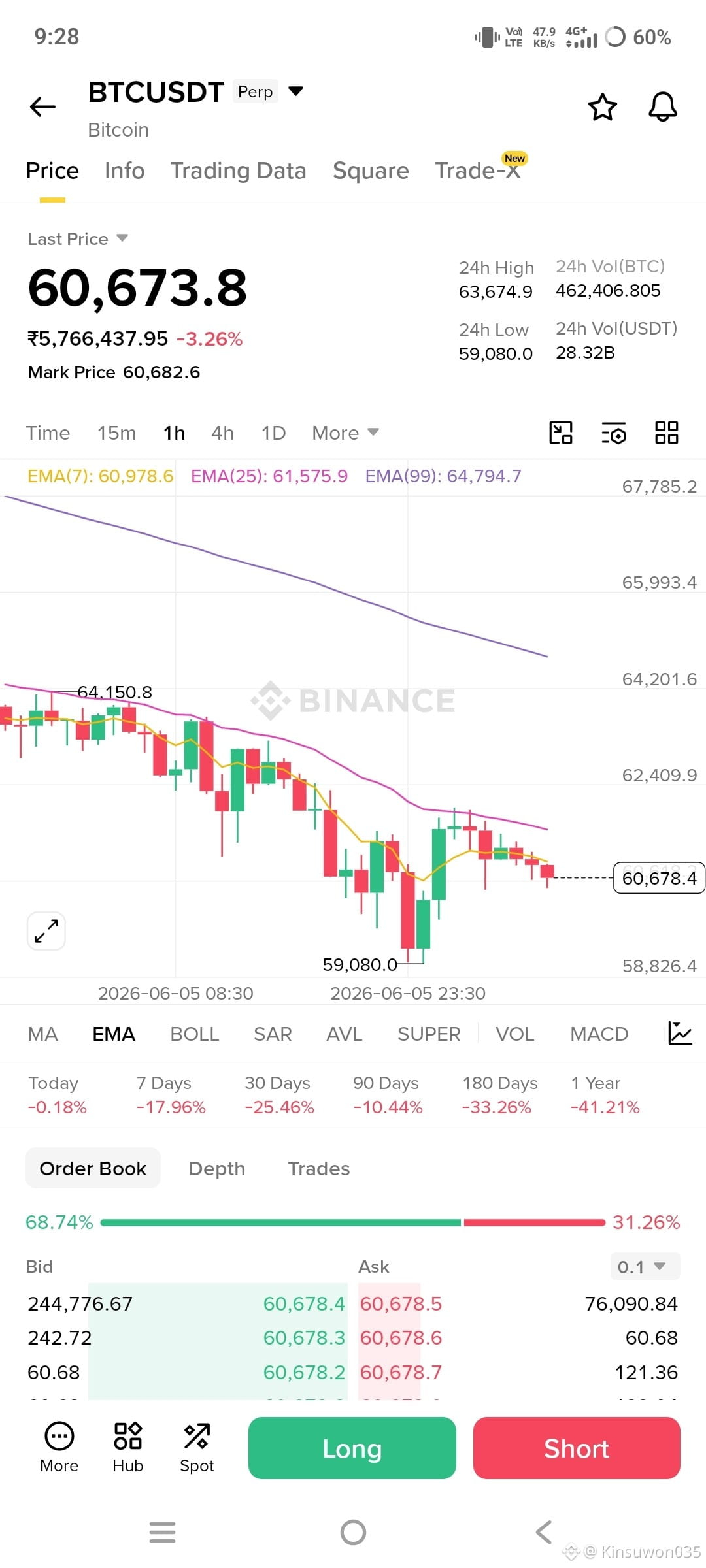Select the 15m chart interval
The image size is (706, 1568).
116,433
